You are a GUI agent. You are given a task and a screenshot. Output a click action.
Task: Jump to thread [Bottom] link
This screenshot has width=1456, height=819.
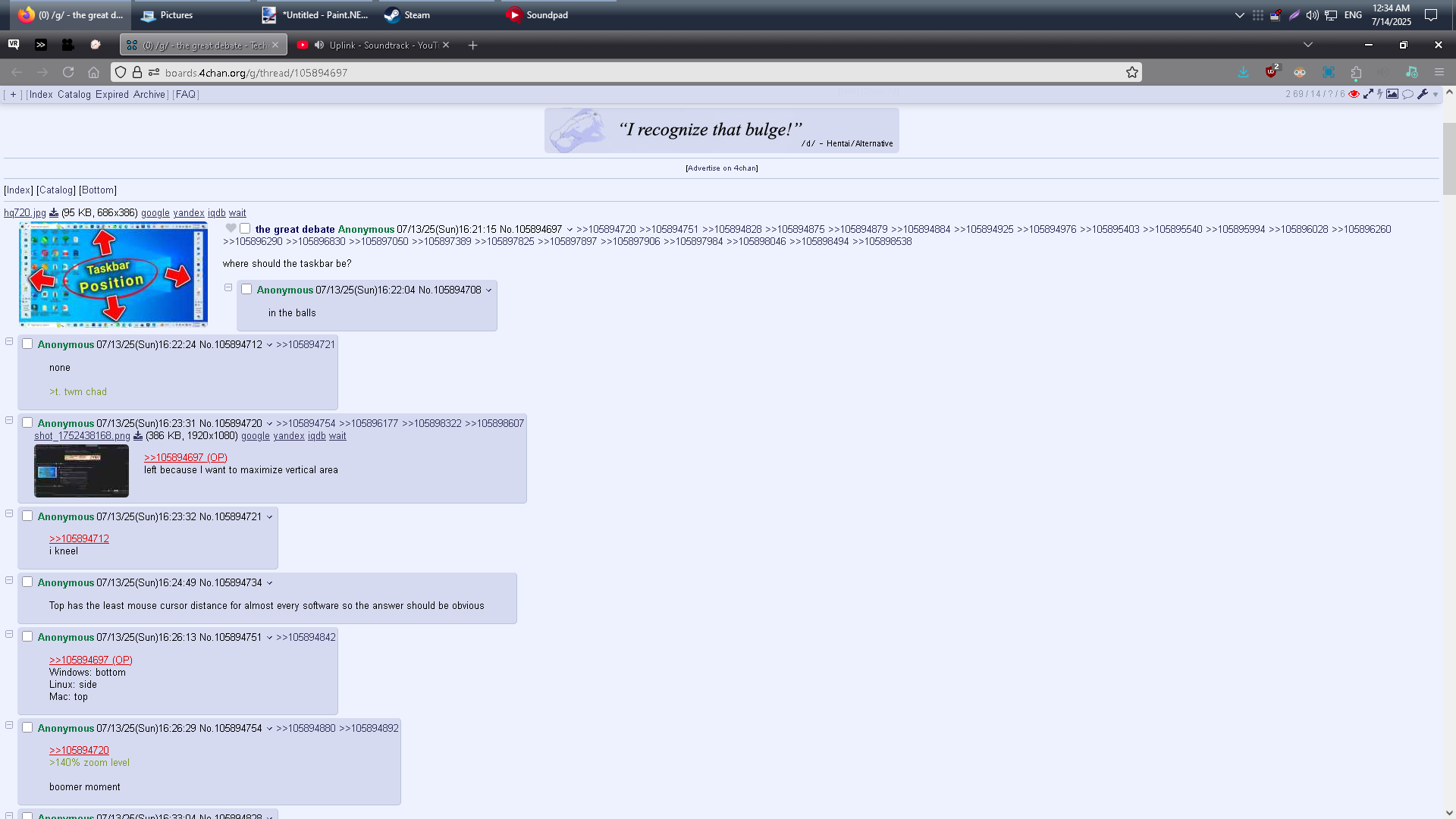coord(98,190)
